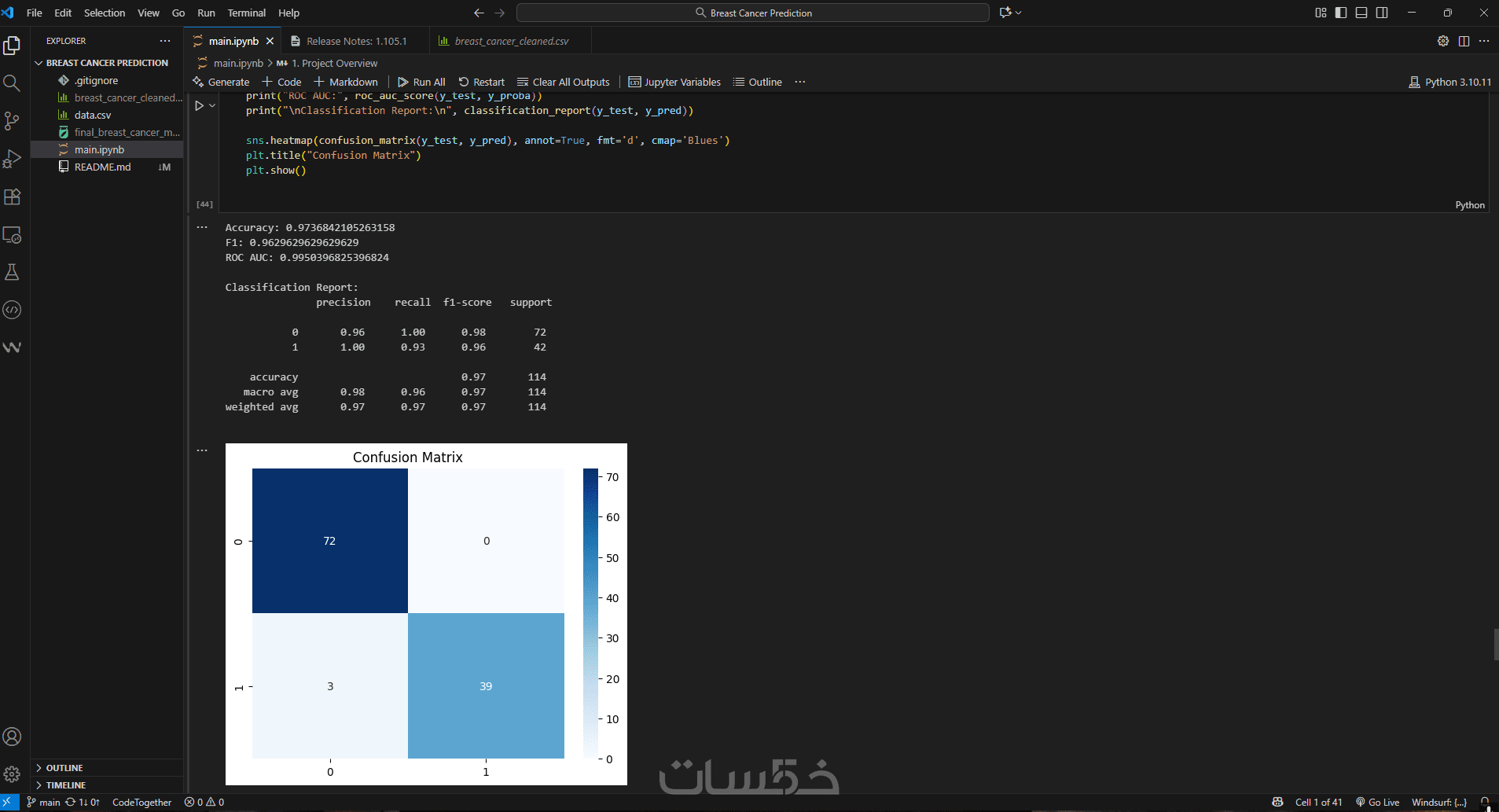The width and height of the screenshot is (1499, 812).
Task: Click the Breast Cancer Prediction command search box
Action: click(x=752, y=13)
